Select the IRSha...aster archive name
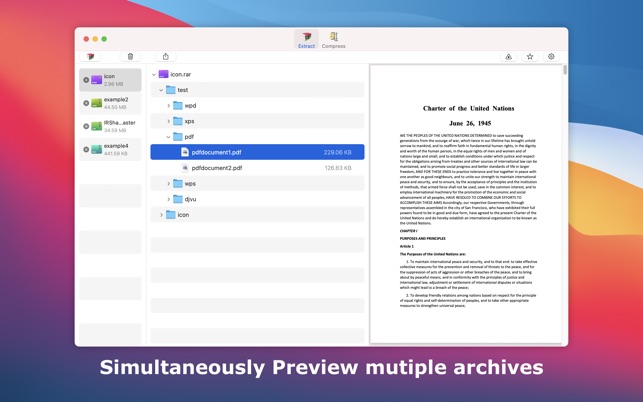Viewport: 643px width, 402px height. coord(120,123)
